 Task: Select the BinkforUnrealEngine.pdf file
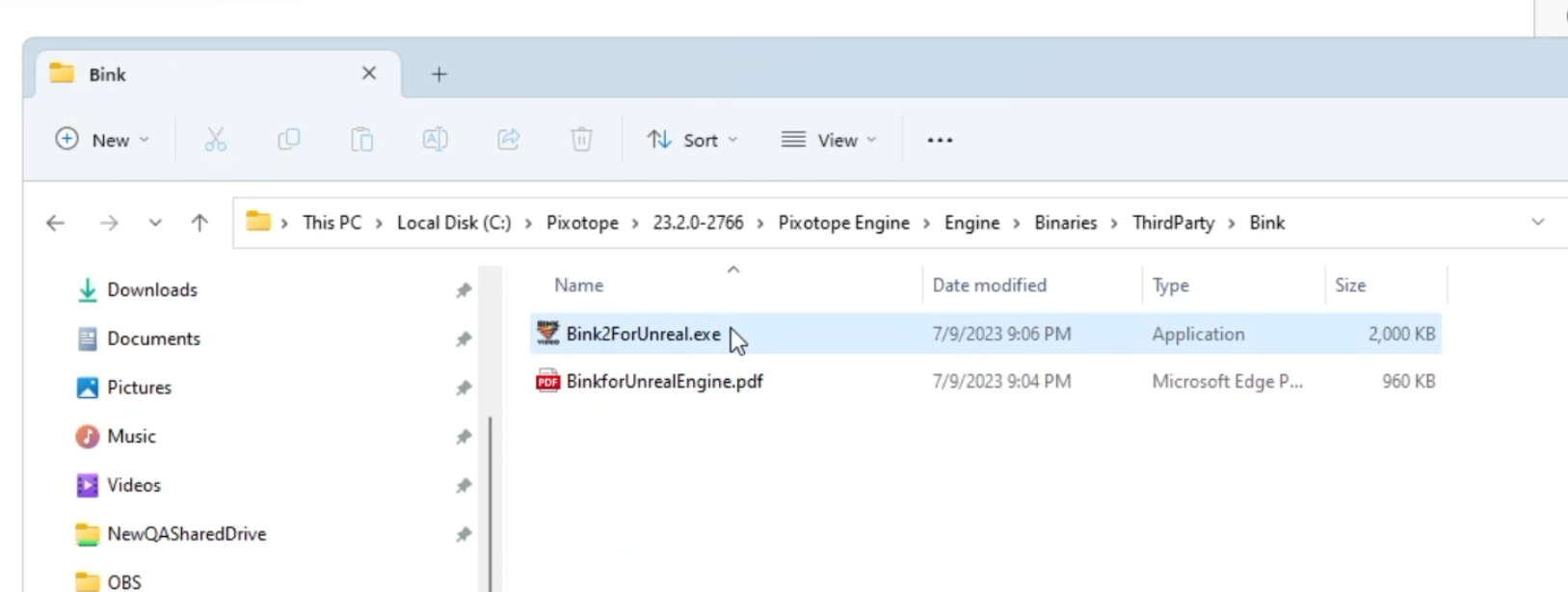[664, 382]
